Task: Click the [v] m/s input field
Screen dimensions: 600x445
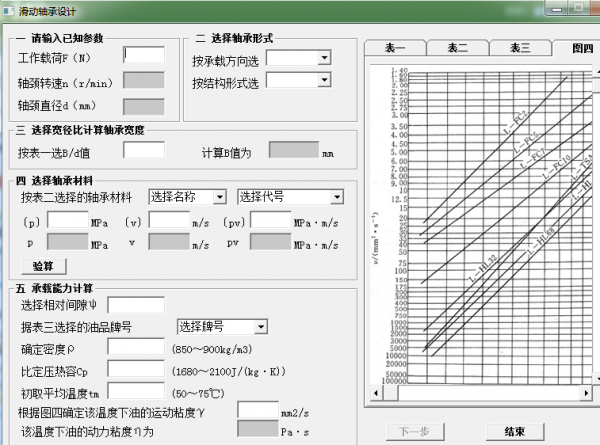Action: pyautogui.click(x=169, y=220)
